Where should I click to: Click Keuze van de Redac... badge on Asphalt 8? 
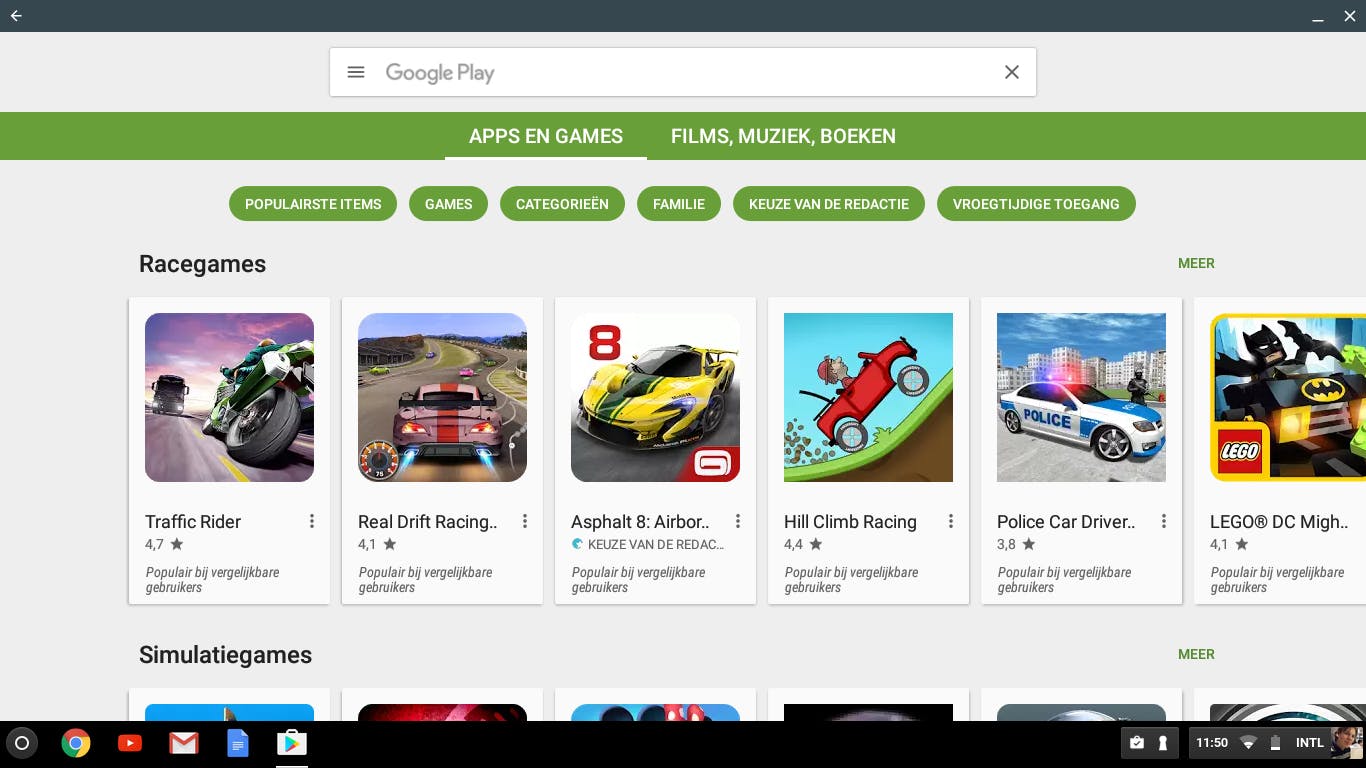tap(648, 545)
